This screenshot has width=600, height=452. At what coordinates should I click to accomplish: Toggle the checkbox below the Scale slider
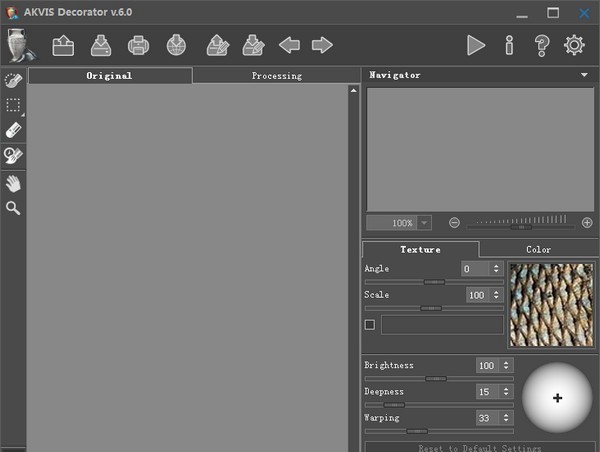(370, 325)
